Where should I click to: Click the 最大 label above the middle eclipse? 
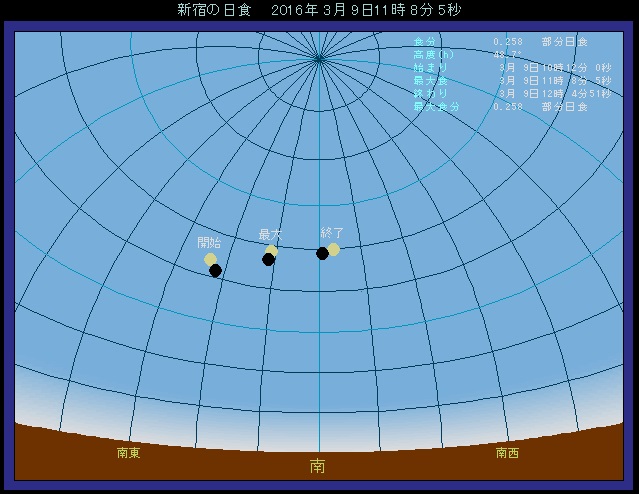pos(270,234)
